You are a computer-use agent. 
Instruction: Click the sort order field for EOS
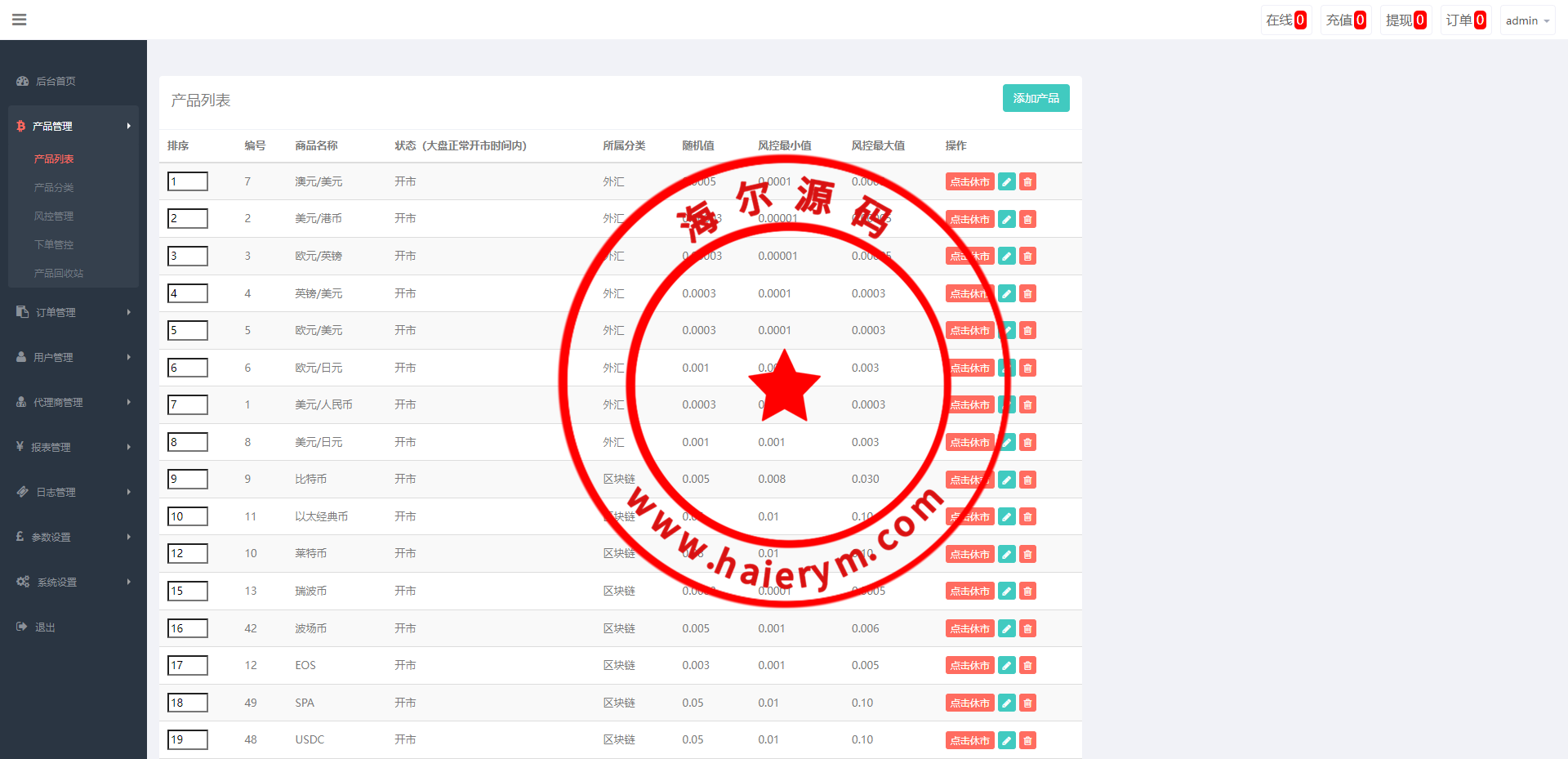pyautogui.click(x=188, y=665)
